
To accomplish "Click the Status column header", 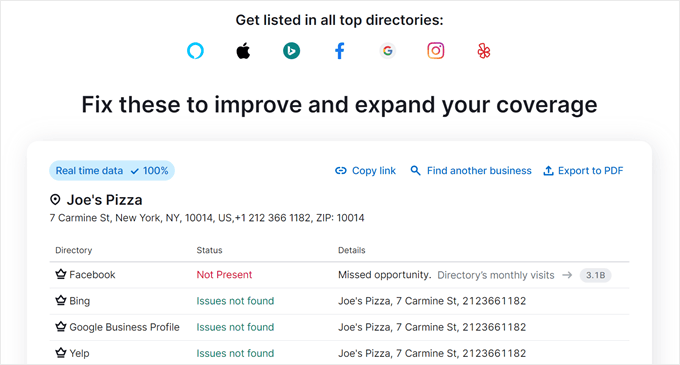I will 209,250.
